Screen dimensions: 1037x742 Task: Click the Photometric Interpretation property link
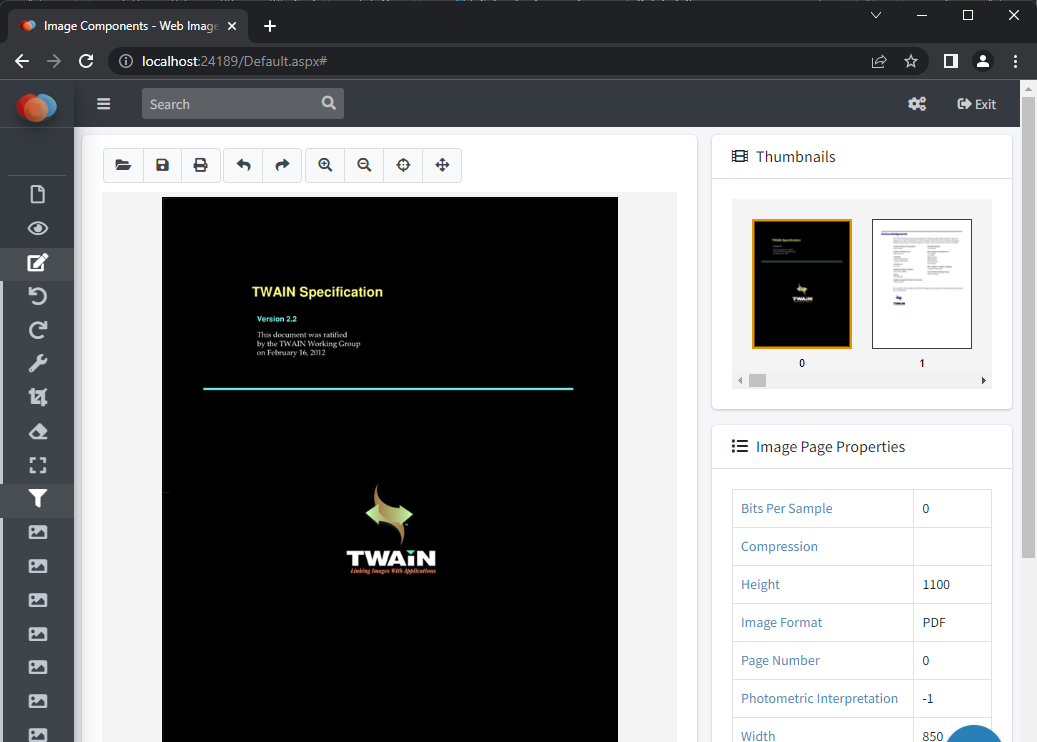point(819,698)
